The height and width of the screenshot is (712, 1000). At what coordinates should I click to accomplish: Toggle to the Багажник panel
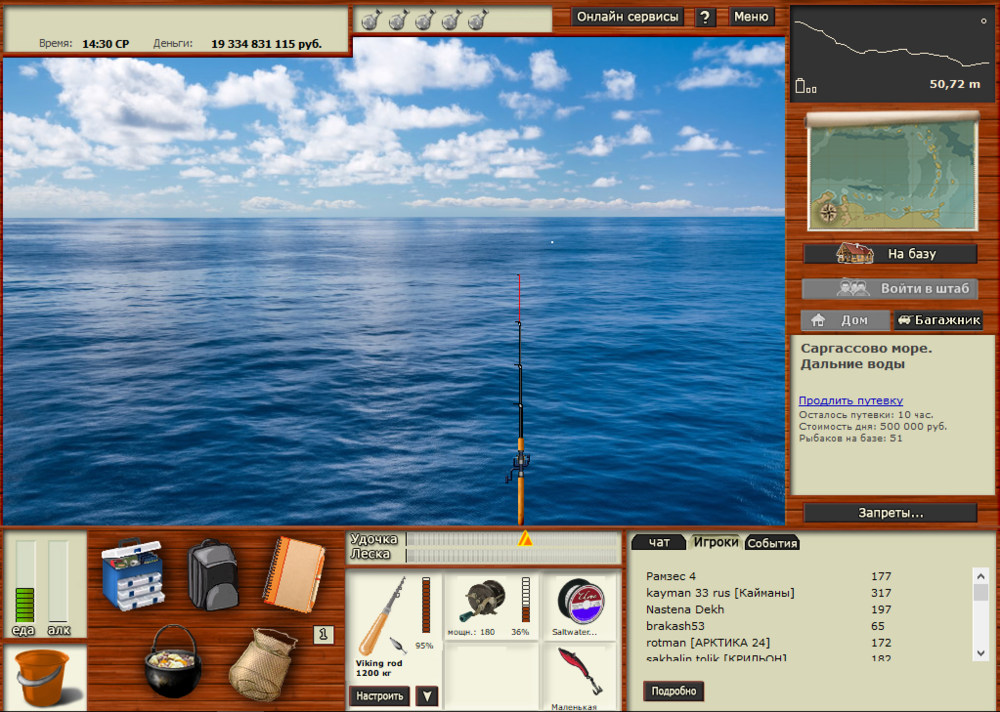pyautogui.click(x=938, y=320)
